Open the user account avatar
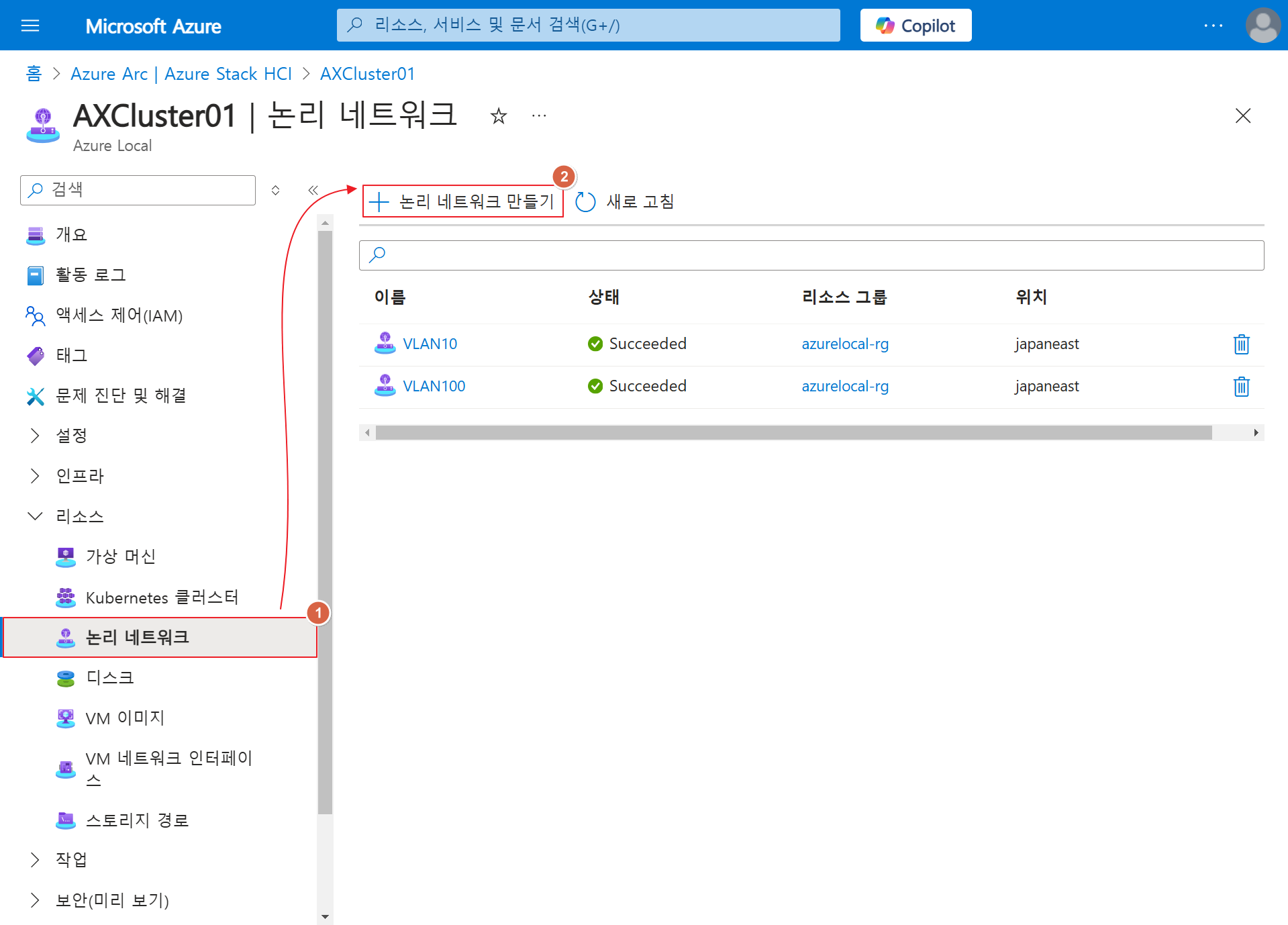This screenshot has height=925, width=1288. pos(1262,26)
